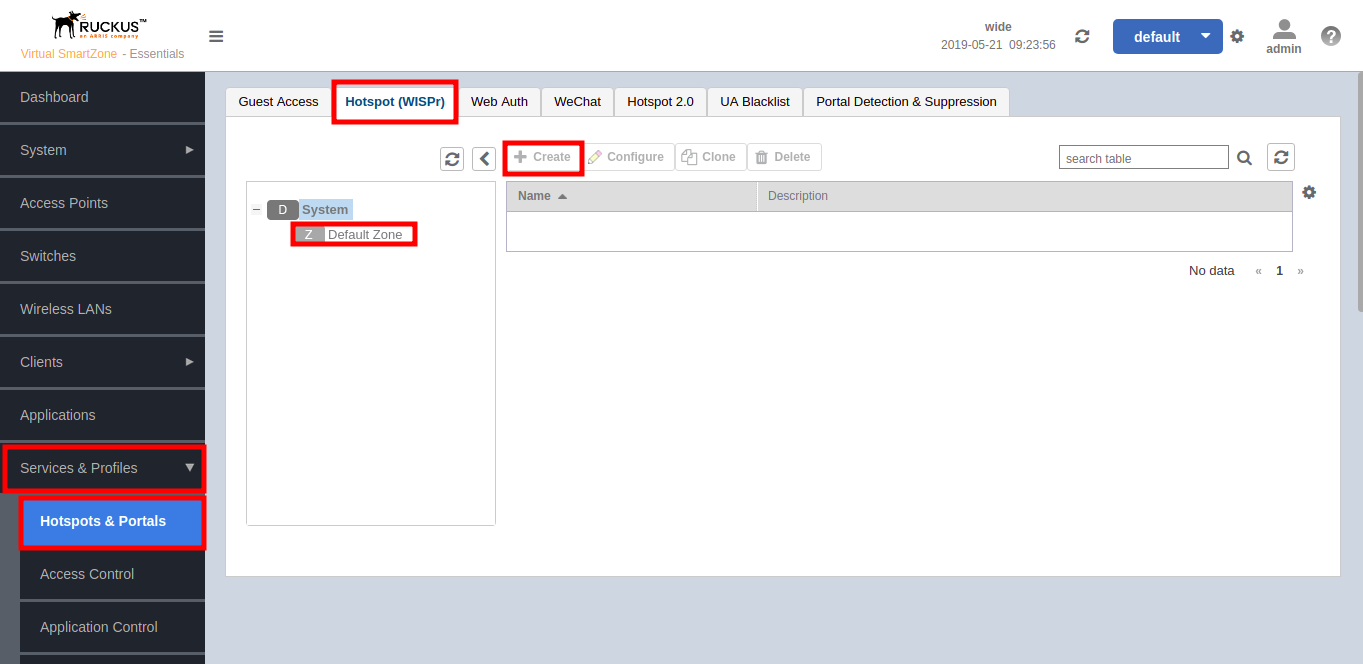Refresh the page via header refresh icon
This screenshot has height=664, width=1363.
click(1082, 36)
